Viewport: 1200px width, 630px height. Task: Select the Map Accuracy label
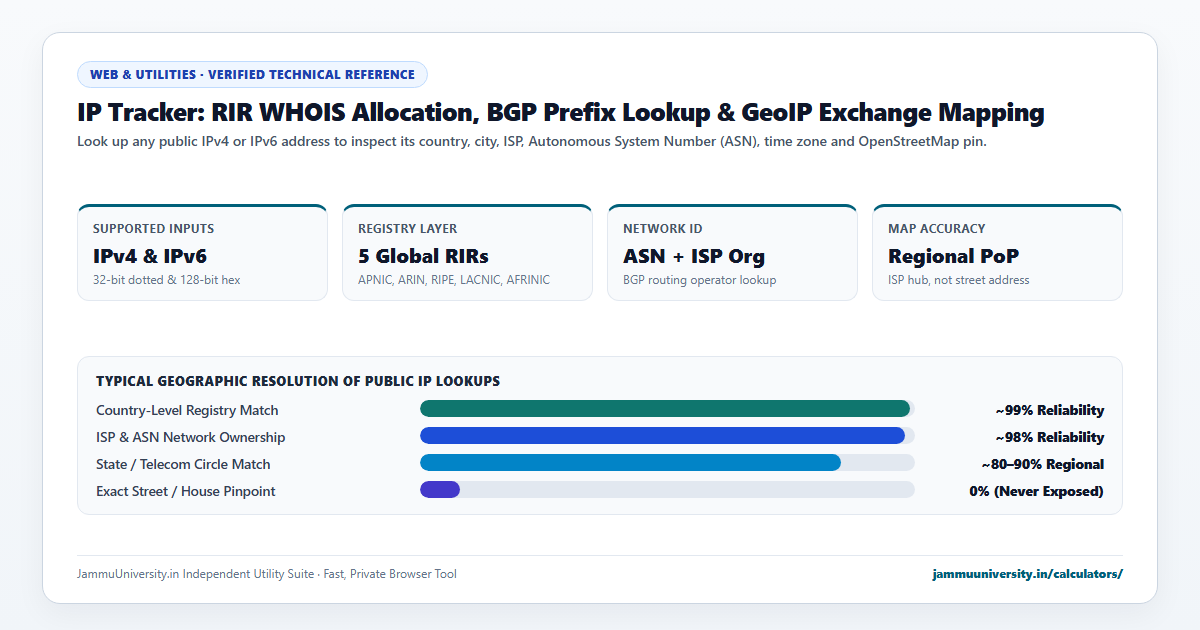point(937,229)
